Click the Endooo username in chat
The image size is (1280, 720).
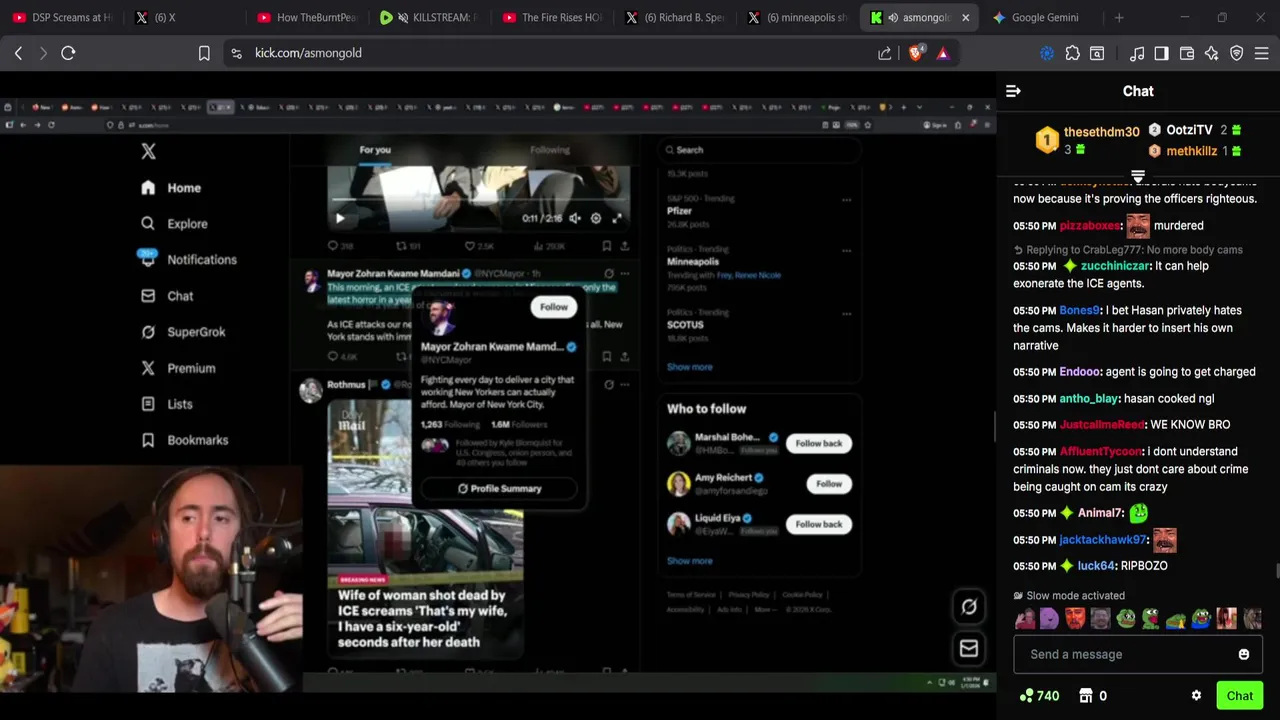tap(1080, 372)
